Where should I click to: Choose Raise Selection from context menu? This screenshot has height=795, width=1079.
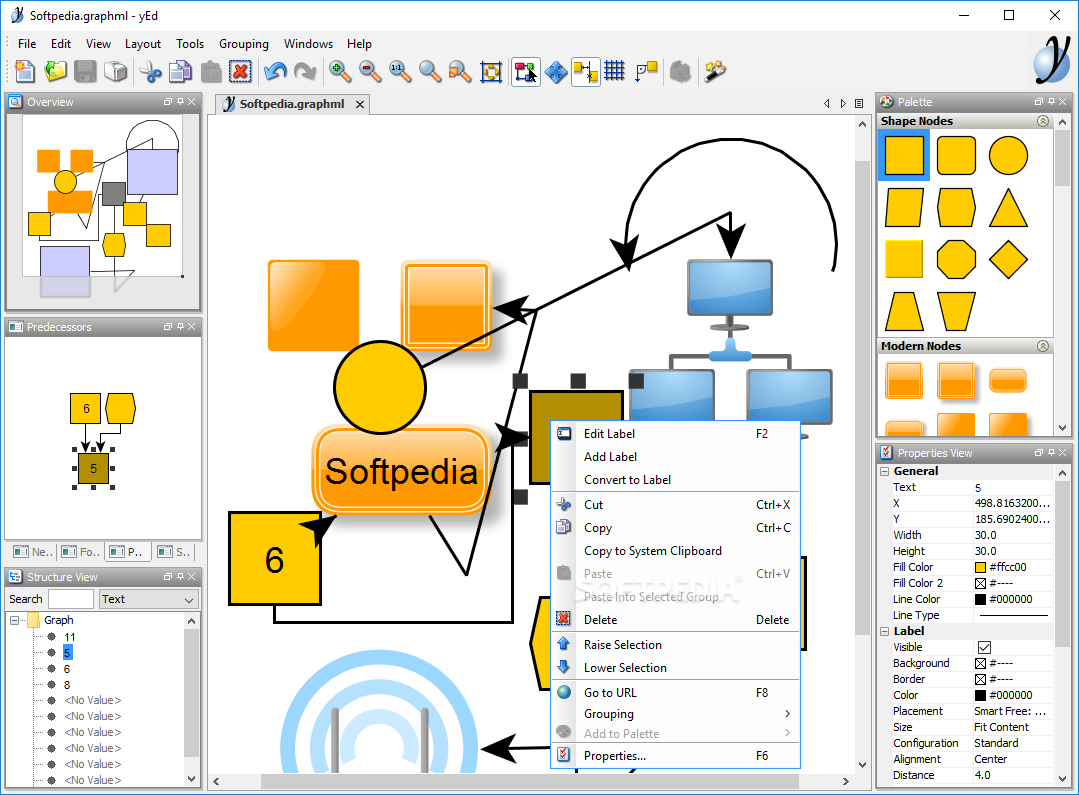pos(676,644)
